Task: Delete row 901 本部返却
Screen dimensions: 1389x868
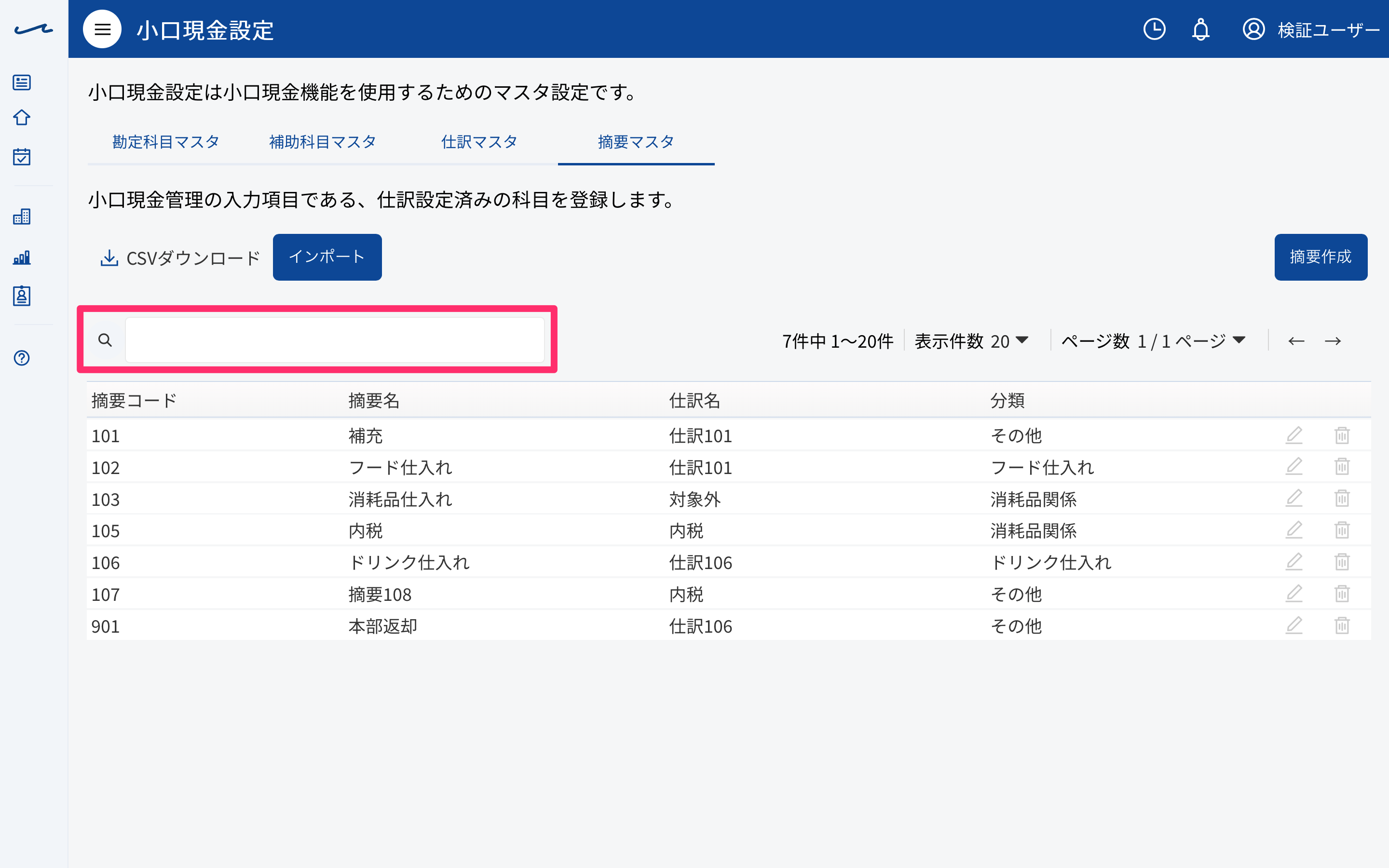Action: [x=1342, y=625]
